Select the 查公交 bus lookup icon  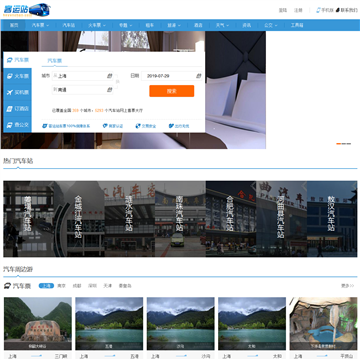point(10,125)
